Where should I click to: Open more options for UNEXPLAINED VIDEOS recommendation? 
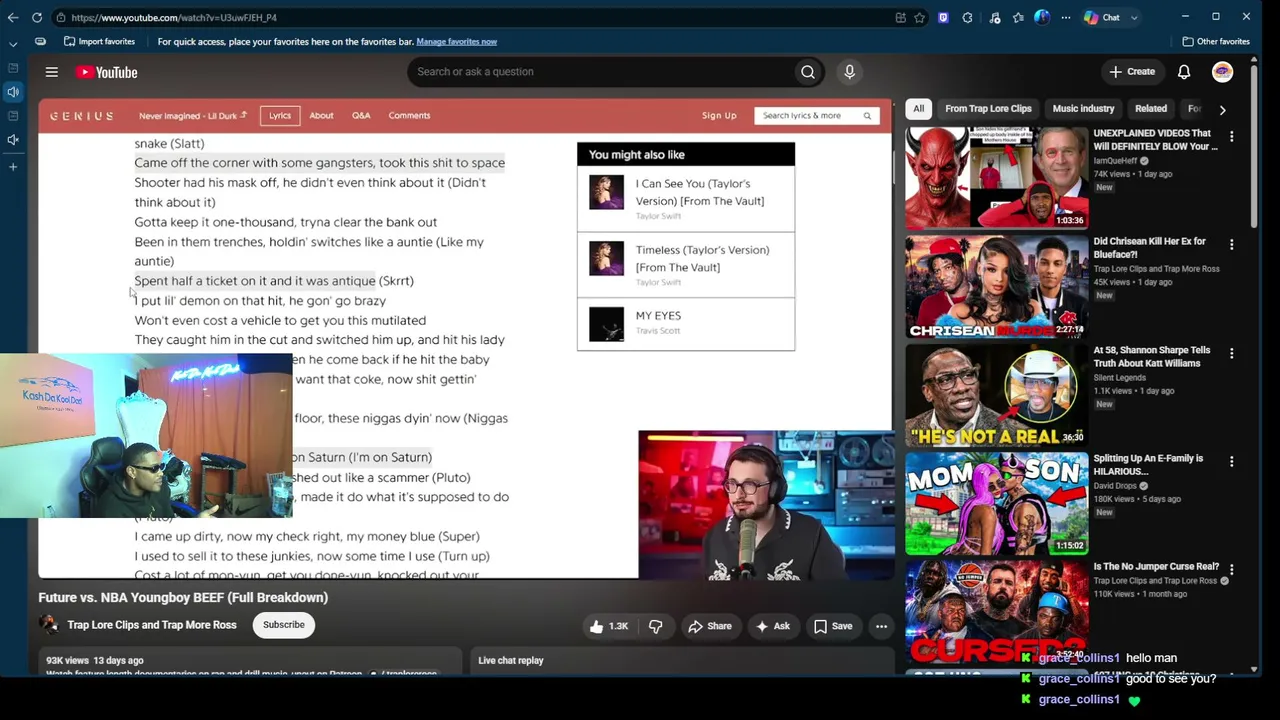click(1231, 137)
